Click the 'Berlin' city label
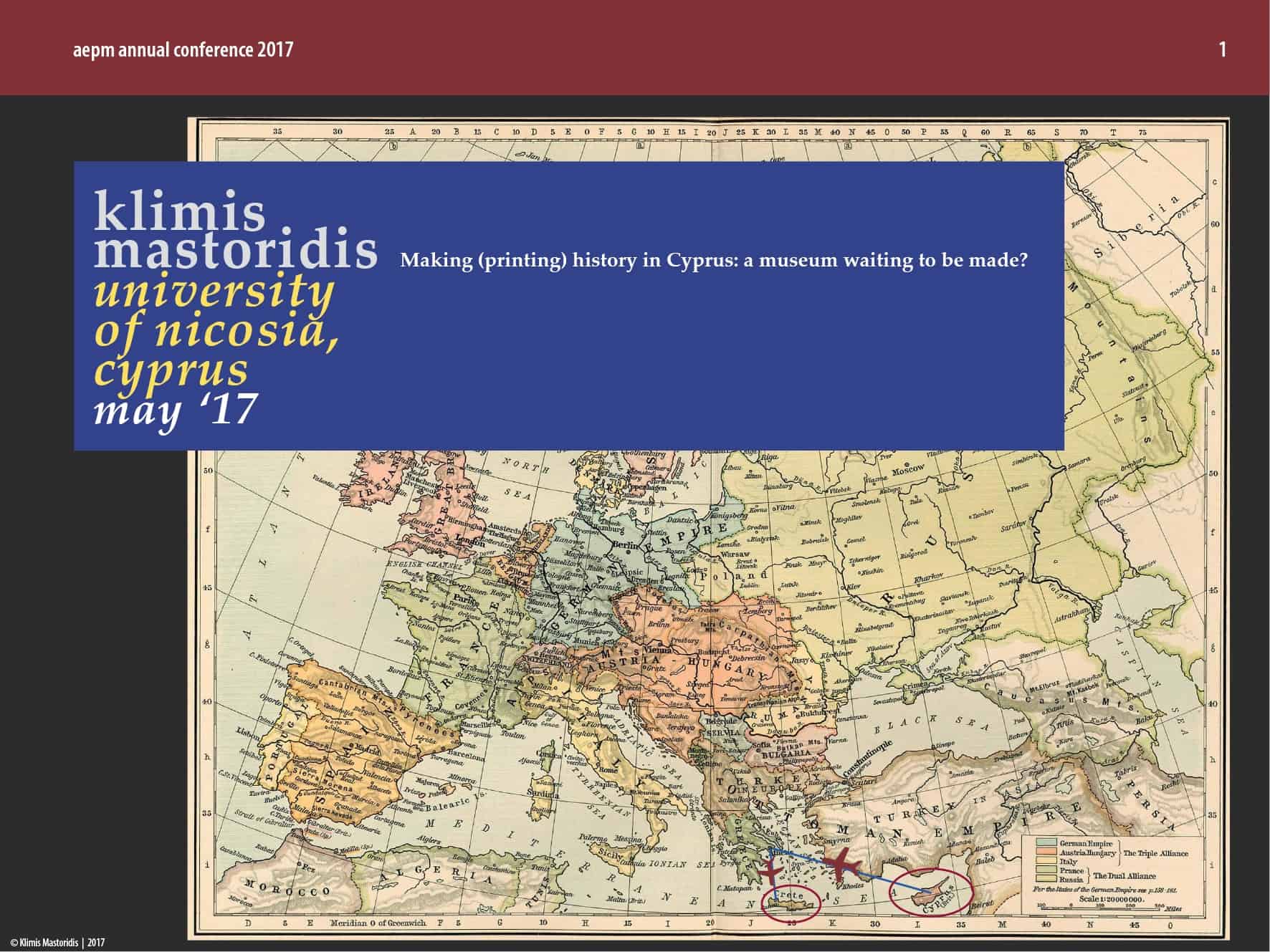 626,545
